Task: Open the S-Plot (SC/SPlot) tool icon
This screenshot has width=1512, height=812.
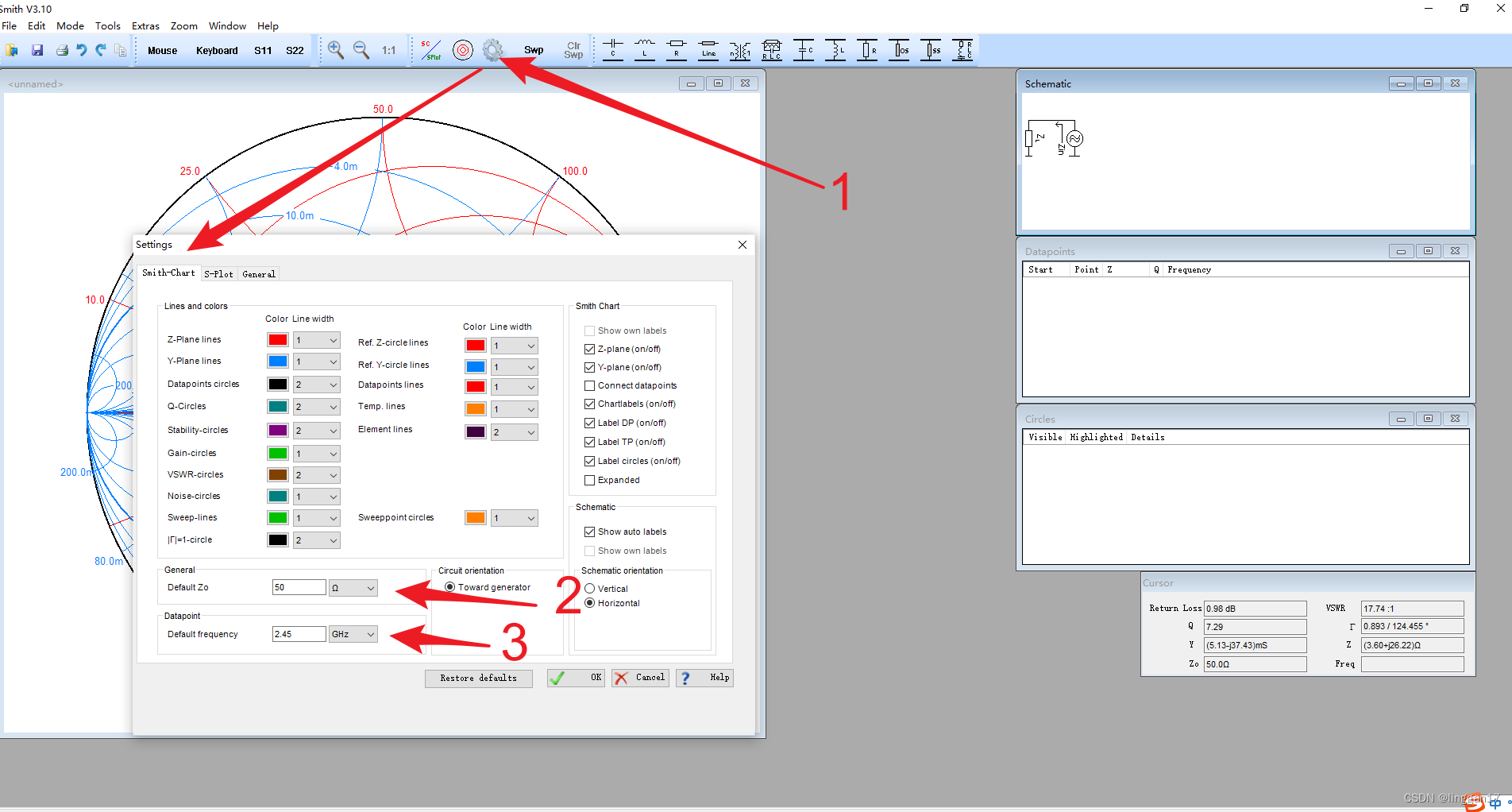Action: (431, 50)
